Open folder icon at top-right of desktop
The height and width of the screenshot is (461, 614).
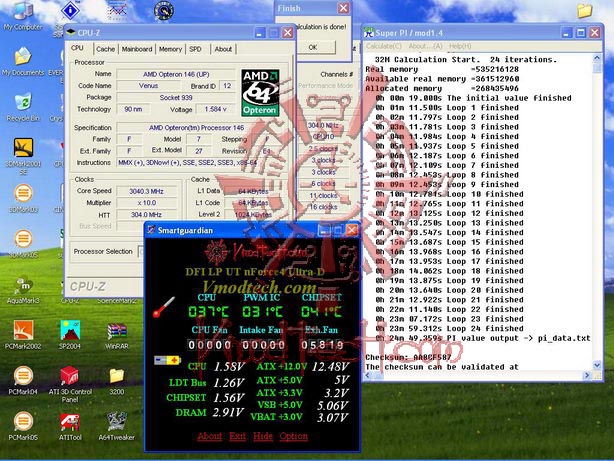pos(584,11)
